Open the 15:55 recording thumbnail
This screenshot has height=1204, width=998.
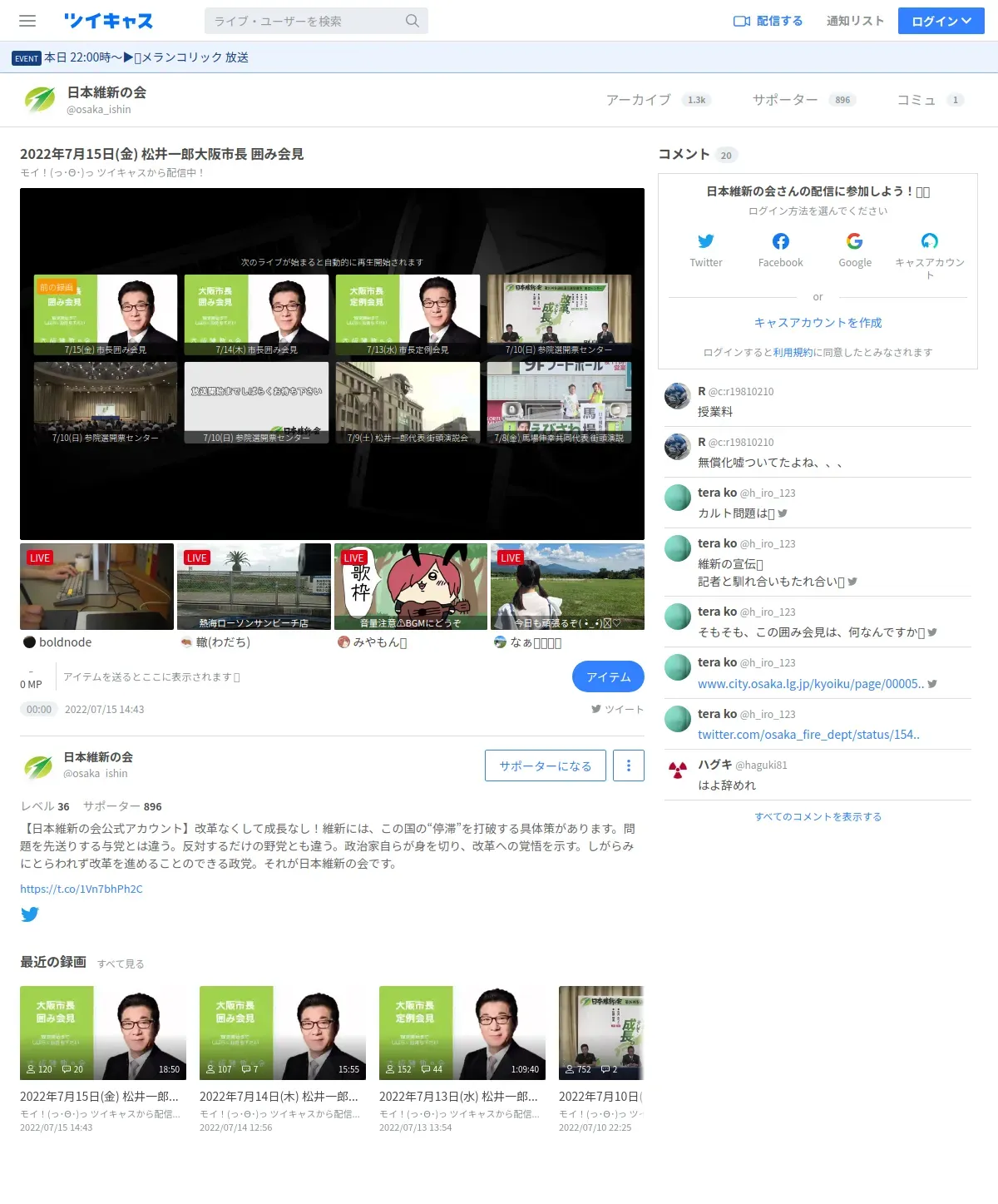283,1033
